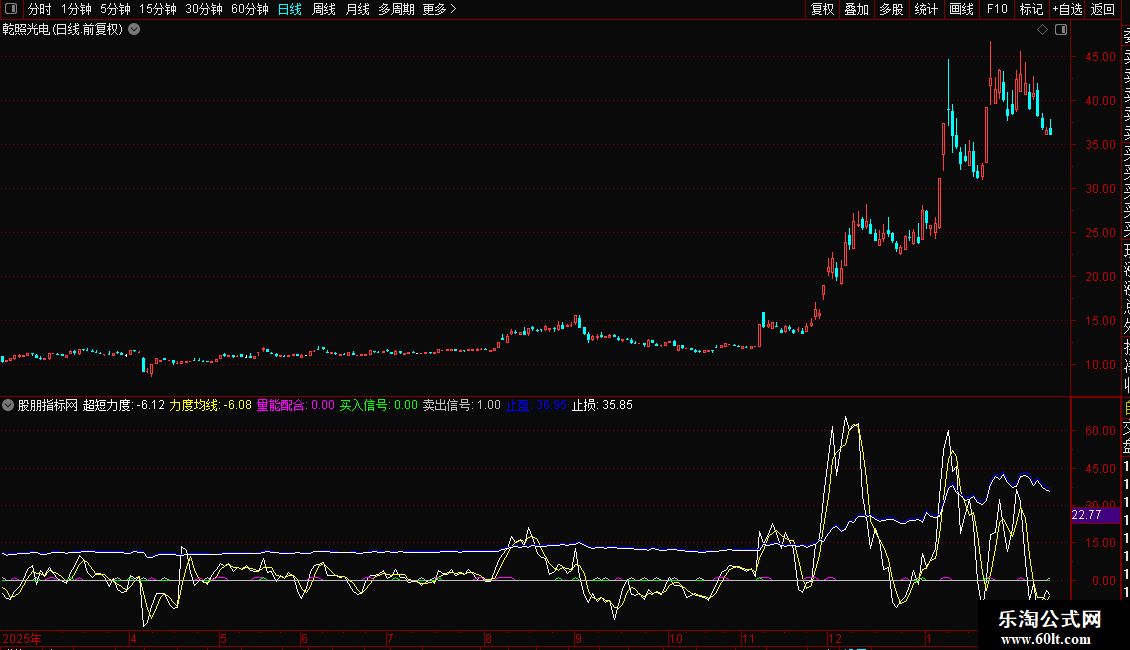Viewport: 1130px width, 650px height.
Task: Open 多周期 multi-period view
Action: click(396, 9)
